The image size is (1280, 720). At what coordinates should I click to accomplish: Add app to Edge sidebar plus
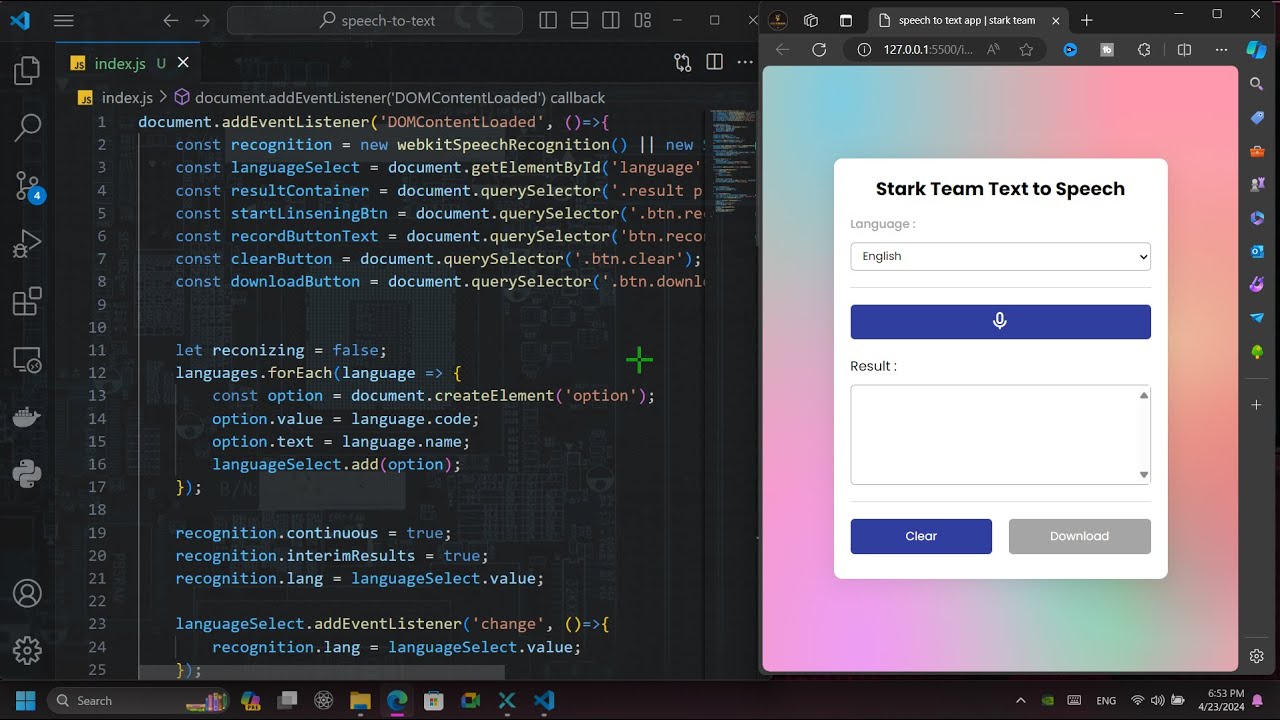click(x=1257, y=404)
